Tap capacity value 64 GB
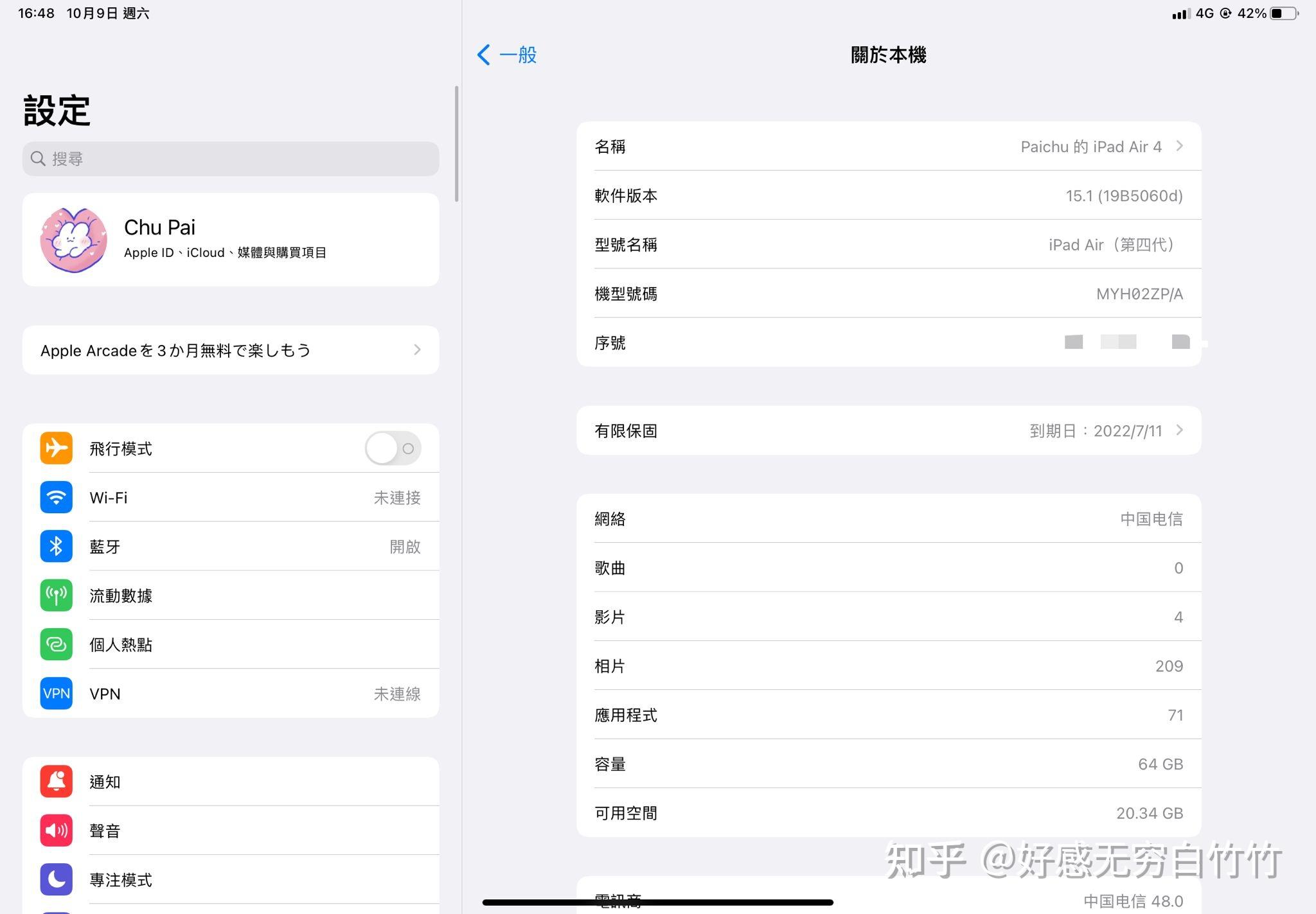The height and width of the screenshot is (914, 1316). pos(1160,764)
